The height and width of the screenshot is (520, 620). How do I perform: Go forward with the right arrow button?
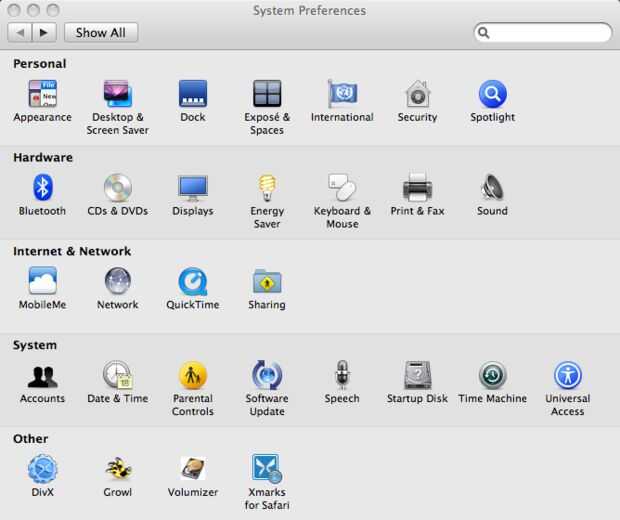(44, 32)
